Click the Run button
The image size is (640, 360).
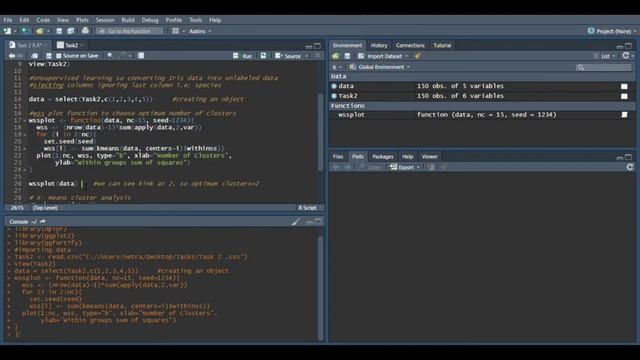(x=243, y=56)
